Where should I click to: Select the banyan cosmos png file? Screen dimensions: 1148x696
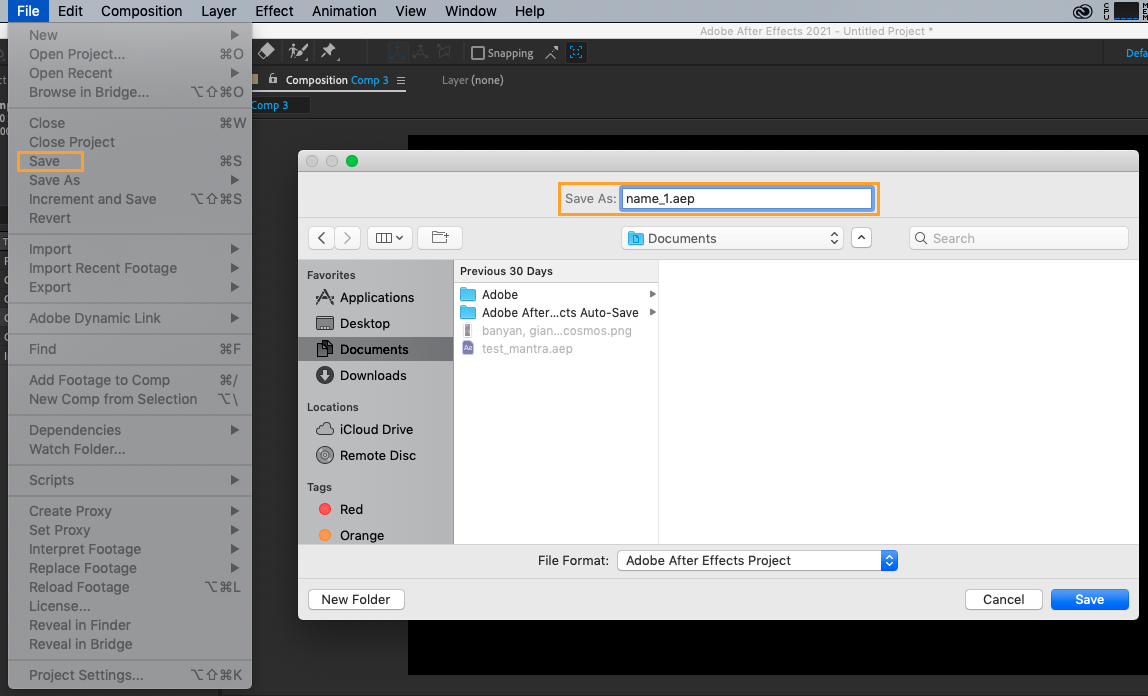pyautogui.click(x=556, y=331)
